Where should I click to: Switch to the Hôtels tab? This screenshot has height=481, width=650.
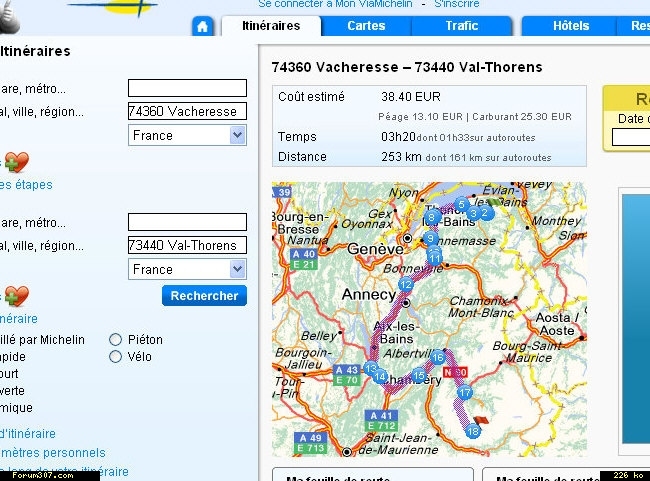click(x=571, y=26)
